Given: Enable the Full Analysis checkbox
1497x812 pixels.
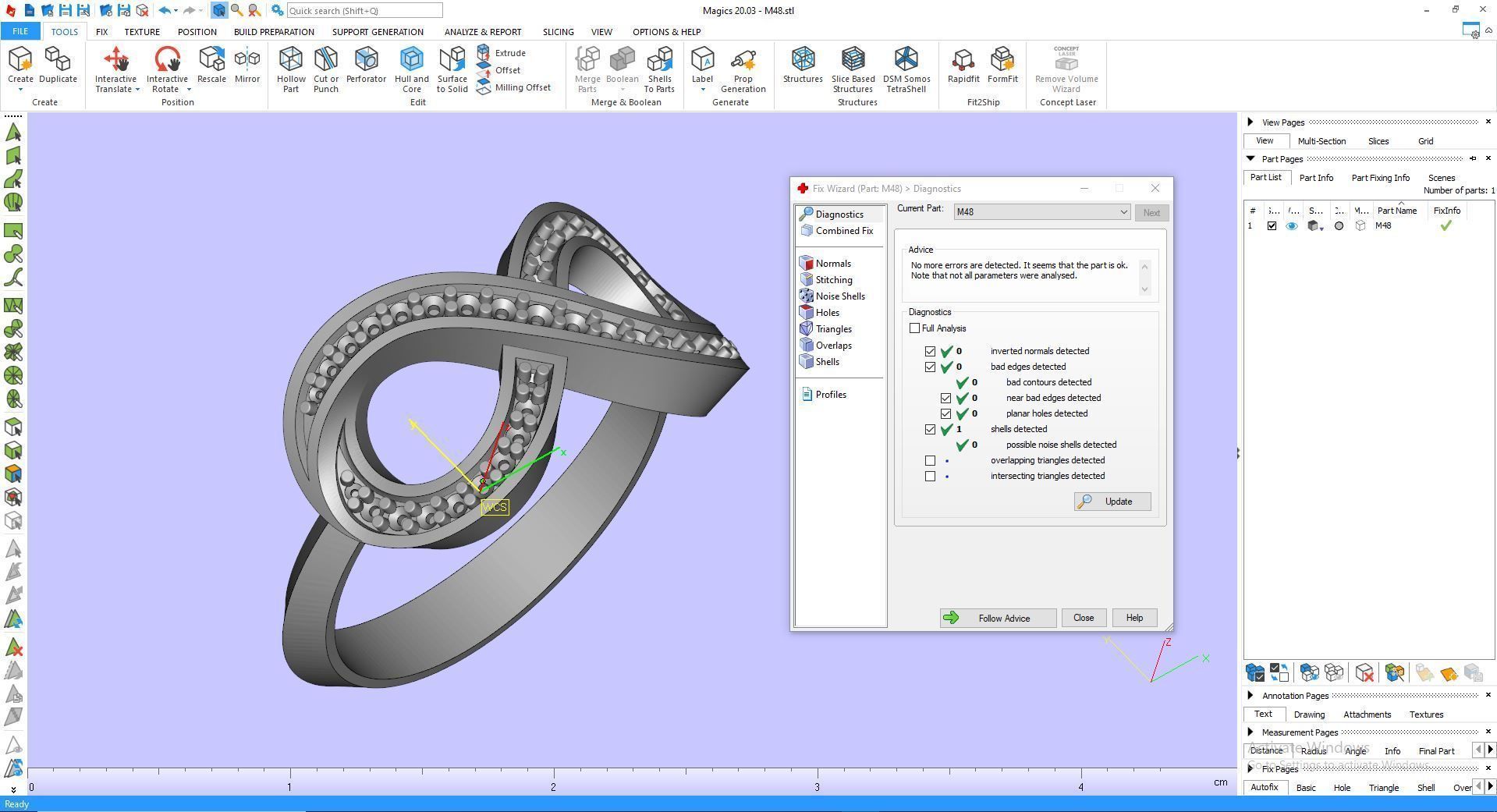Looking at the screenshot, I should [914, 328].
